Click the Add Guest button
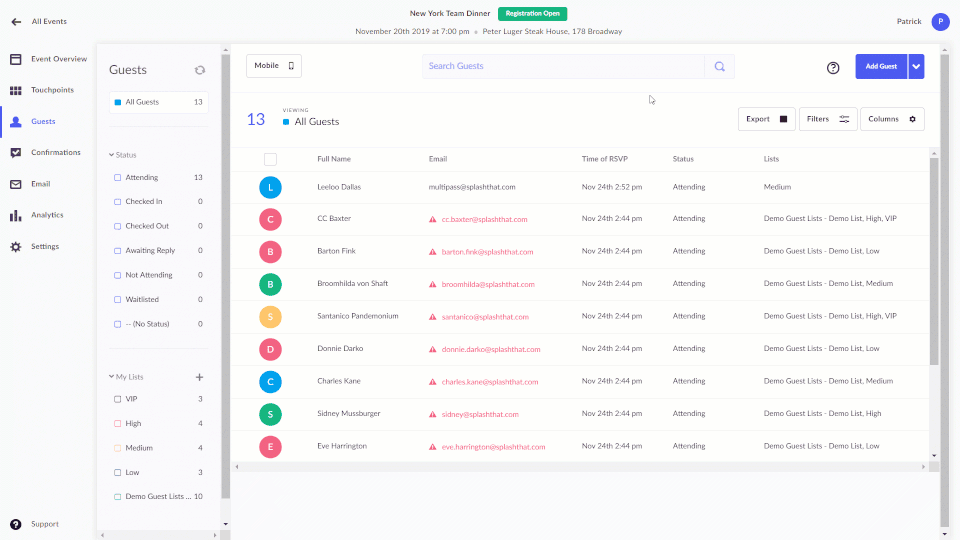The image size is (960, 540). tap(881, 66)
